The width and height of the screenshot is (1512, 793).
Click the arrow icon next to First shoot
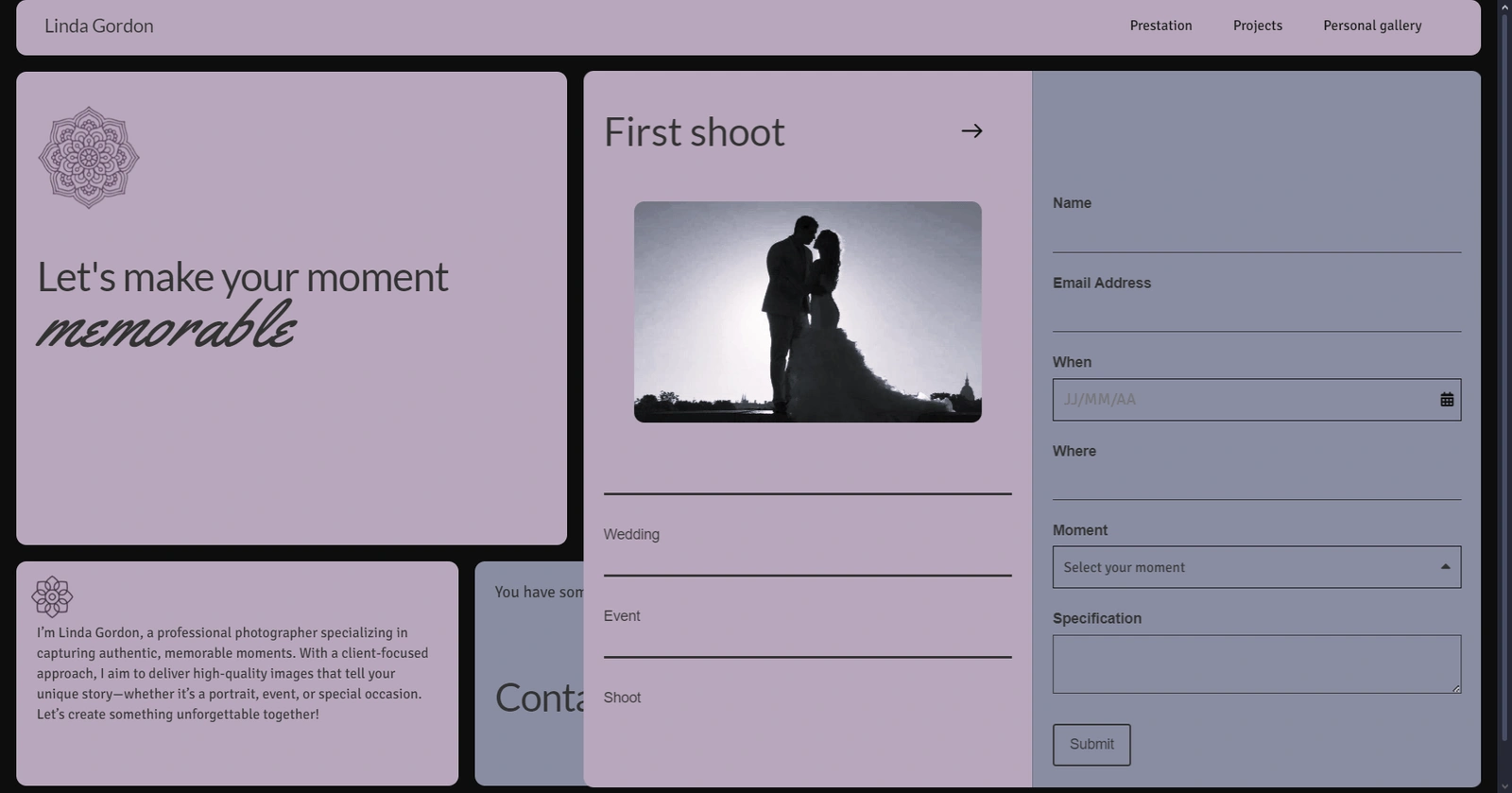tap(971, 131)
